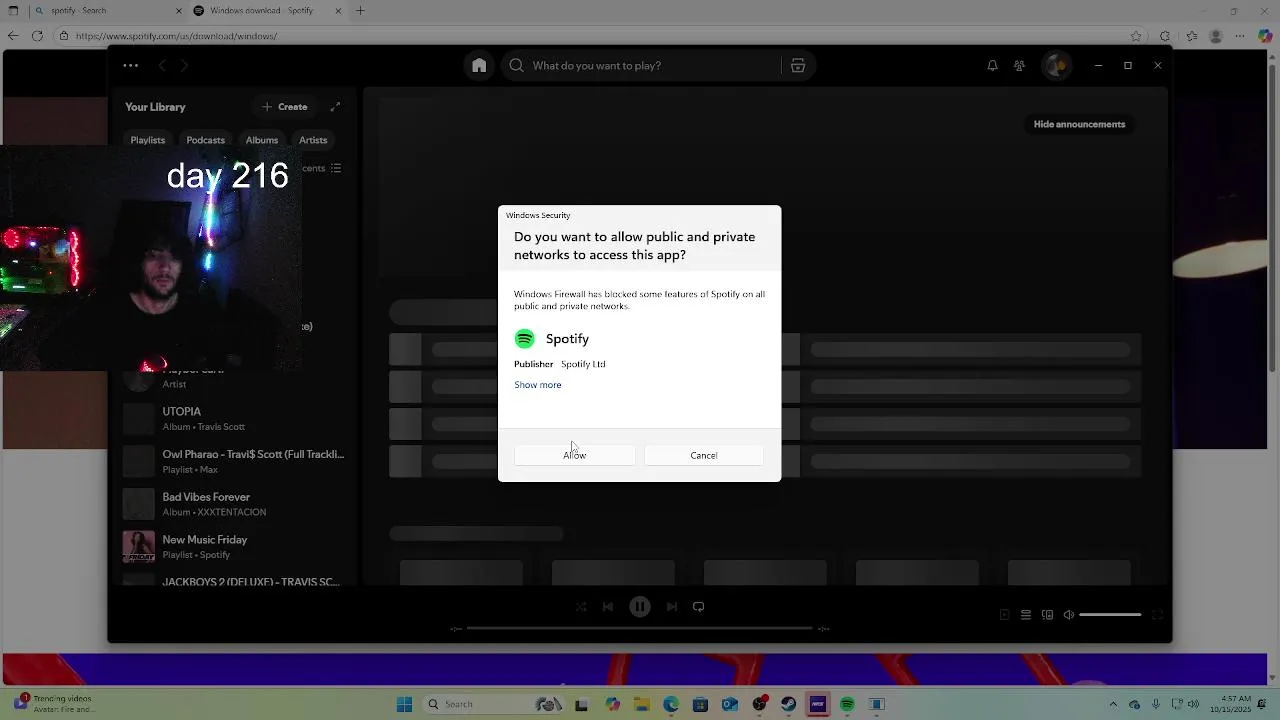Allow Spotify network access in the firewall dialog
Viewport: 1280px width, 720px height.
point(574,455)
